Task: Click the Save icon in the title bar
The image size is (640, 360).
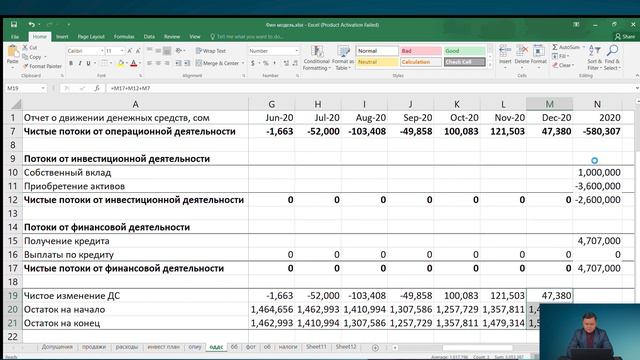Action: click(x=13, y=24)
